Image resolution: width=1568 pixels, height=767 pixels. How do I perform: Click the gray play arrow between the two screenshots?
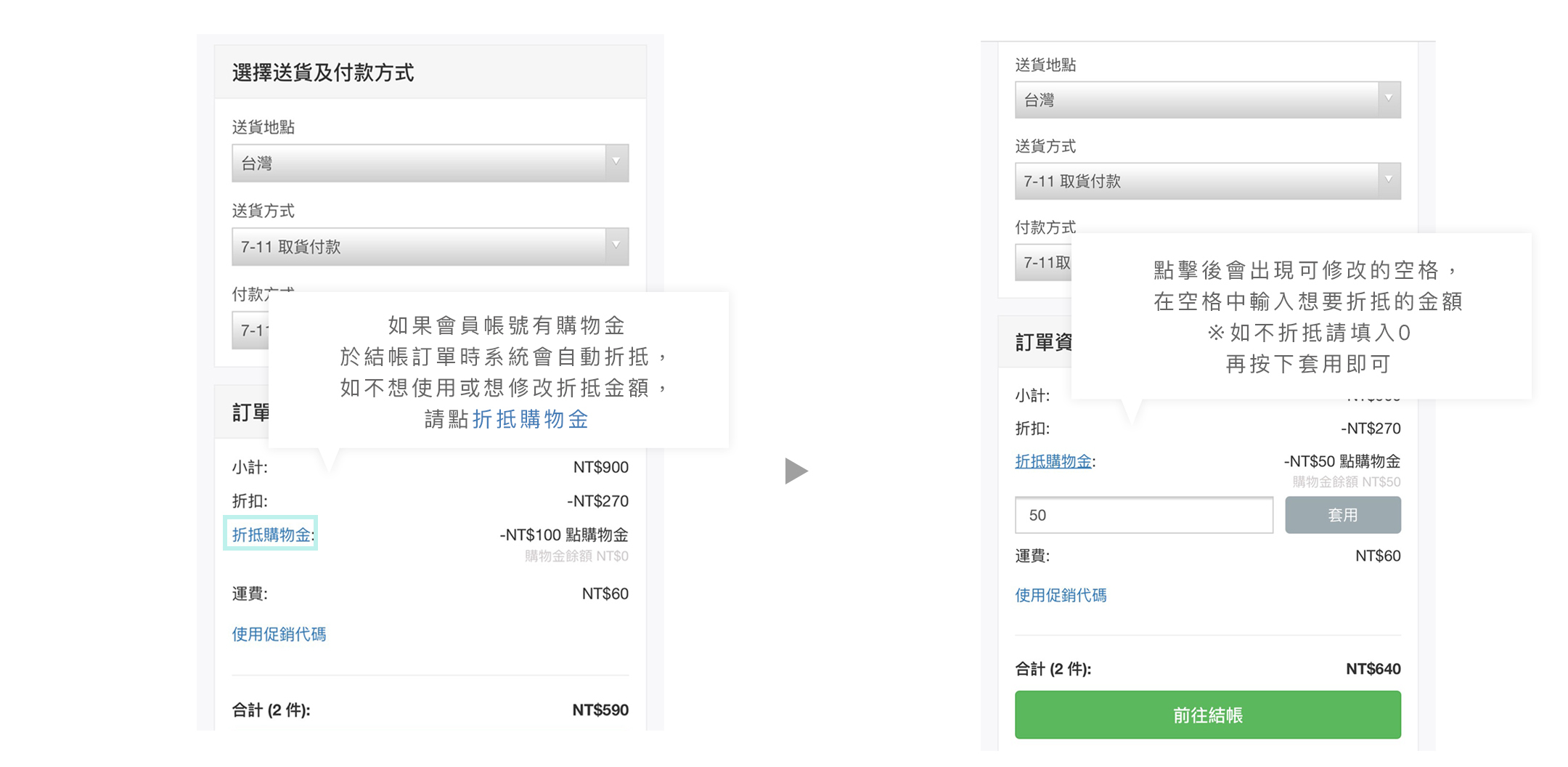796,471
